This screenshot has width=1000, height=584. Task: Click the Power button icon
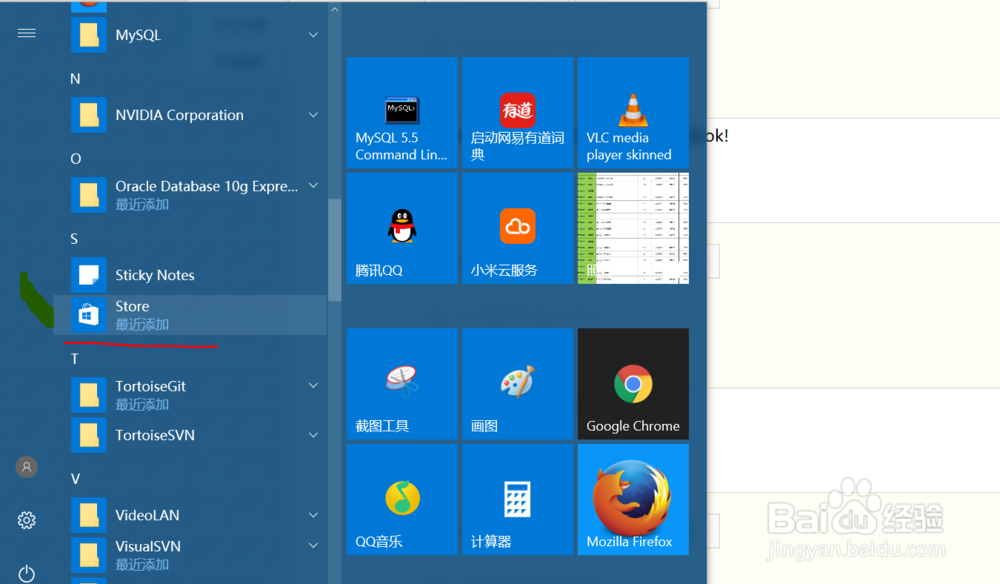pos(26,572)
